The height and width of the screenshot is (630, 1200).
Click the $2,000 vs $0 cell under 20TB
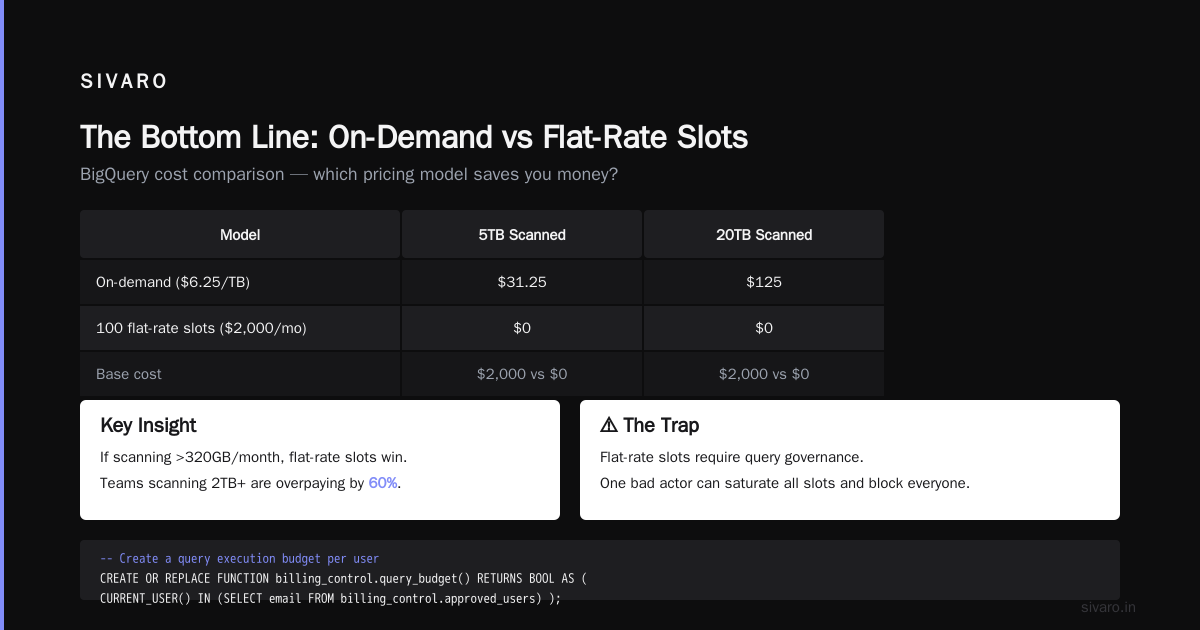click(764, 374)
